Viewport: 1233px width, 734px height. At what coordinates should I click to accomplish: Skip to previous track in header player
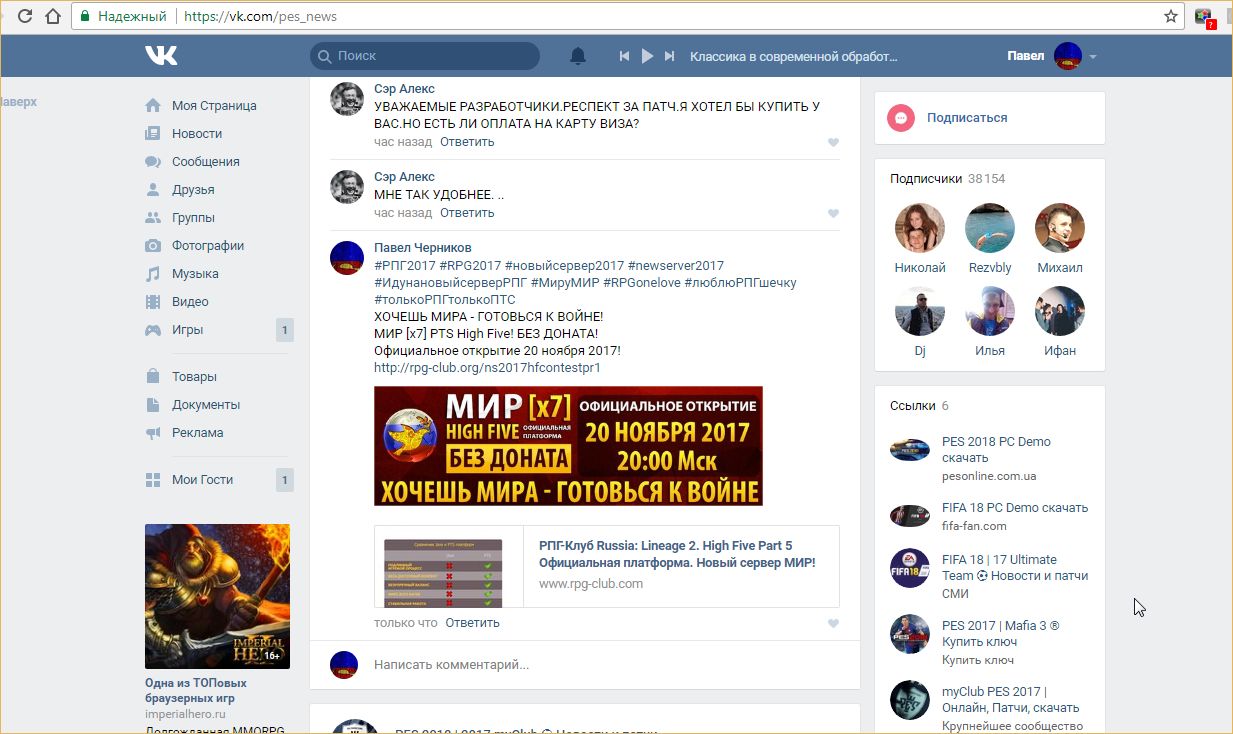tap(624, 57)
